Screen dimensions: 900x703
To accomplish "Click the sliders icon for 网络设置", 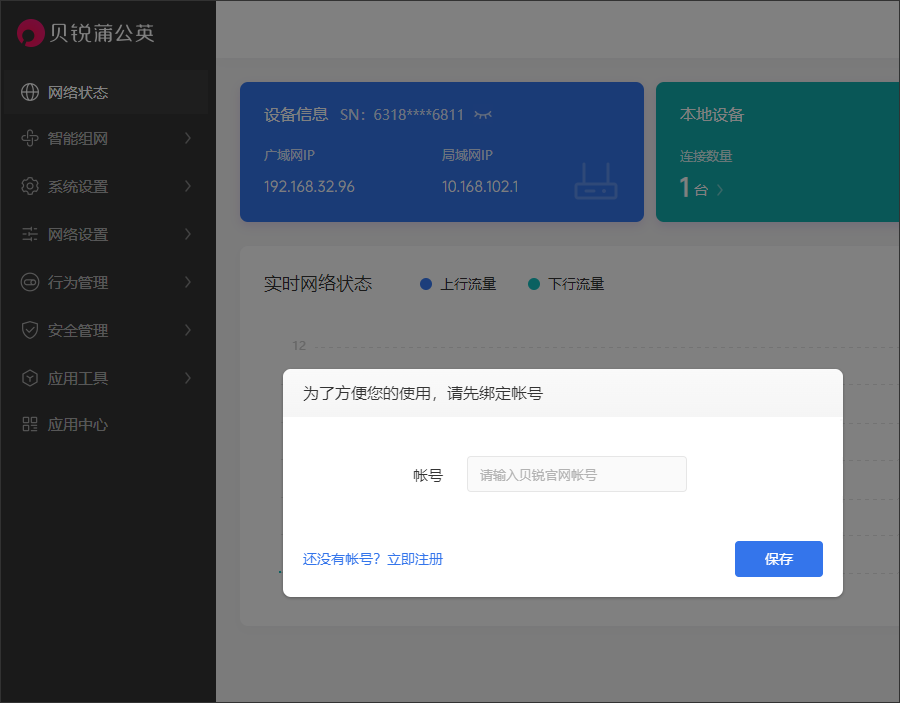I will 30,235.
